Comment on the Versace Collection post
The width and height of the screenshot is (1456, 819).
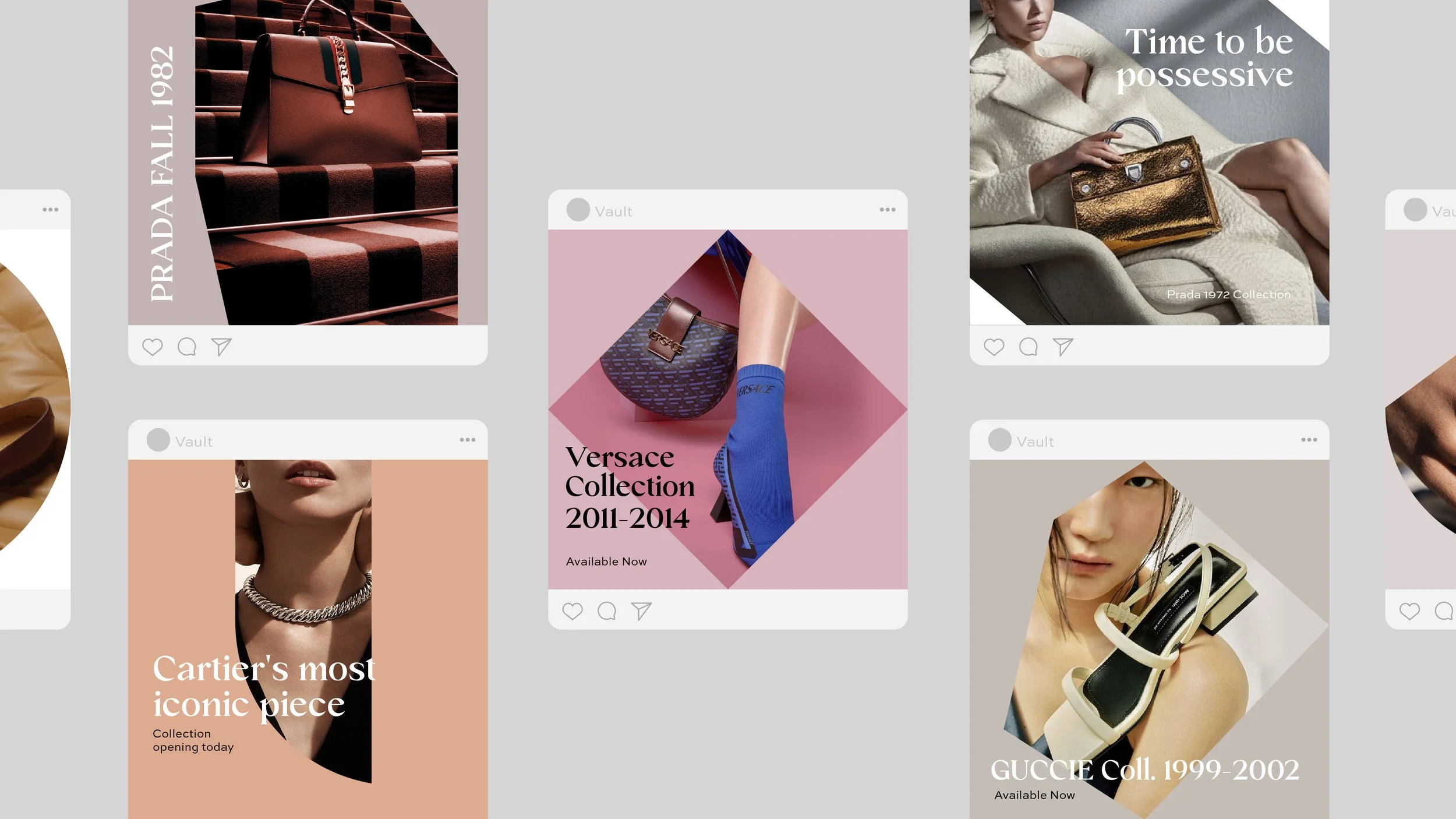tap(607, 611)
